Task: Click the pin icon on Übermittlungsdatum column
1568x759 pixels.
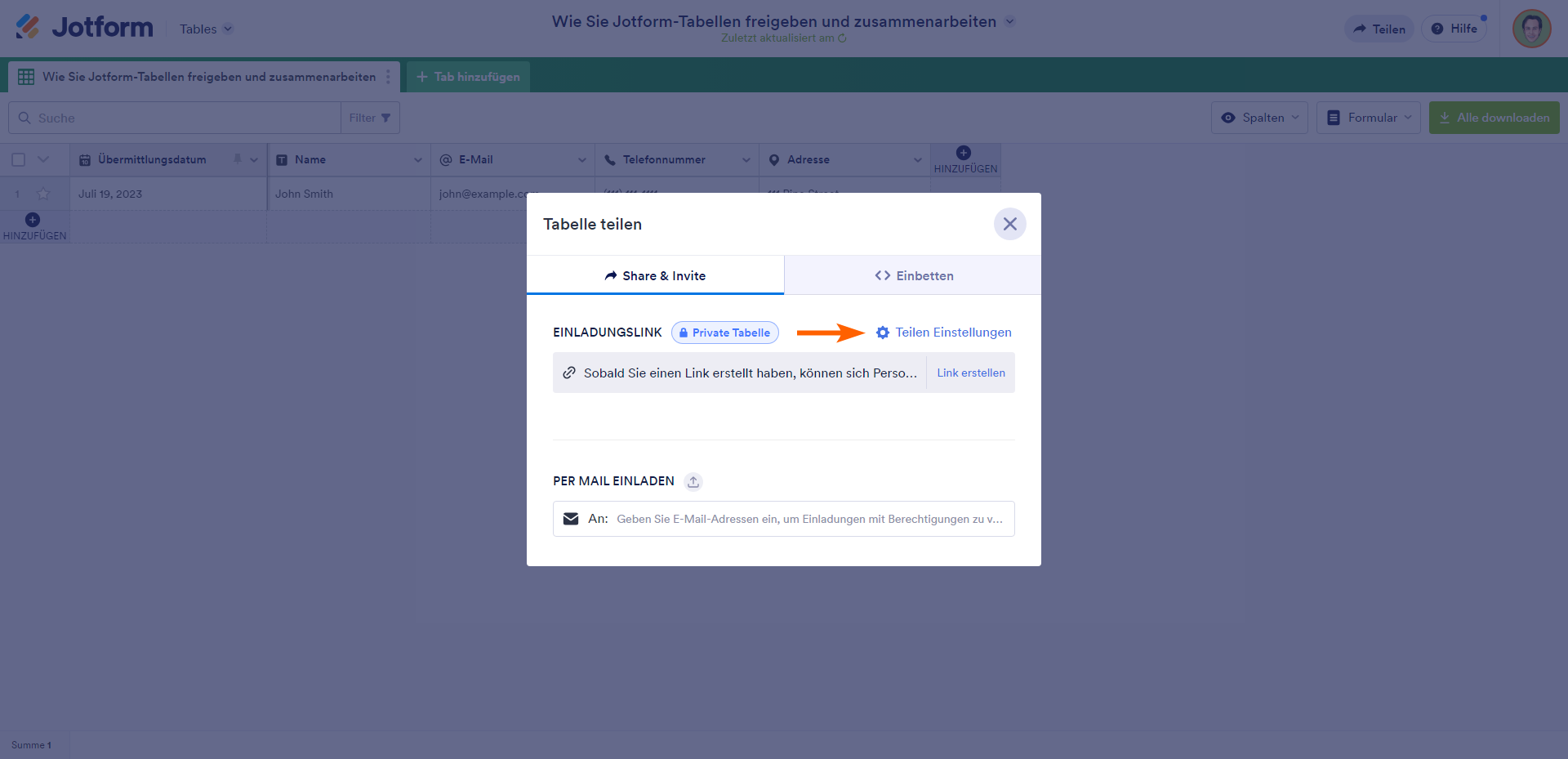Action: [238, 159]
